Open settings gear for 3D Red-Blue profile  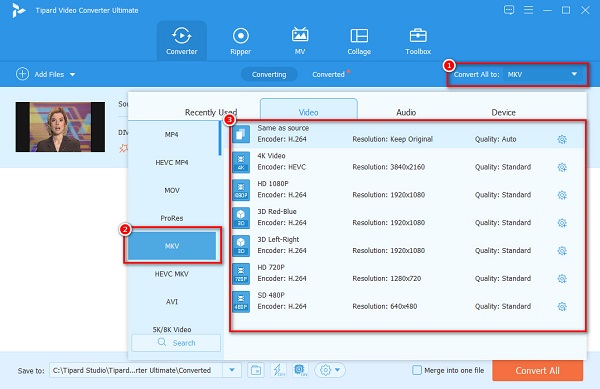point(562,223)
